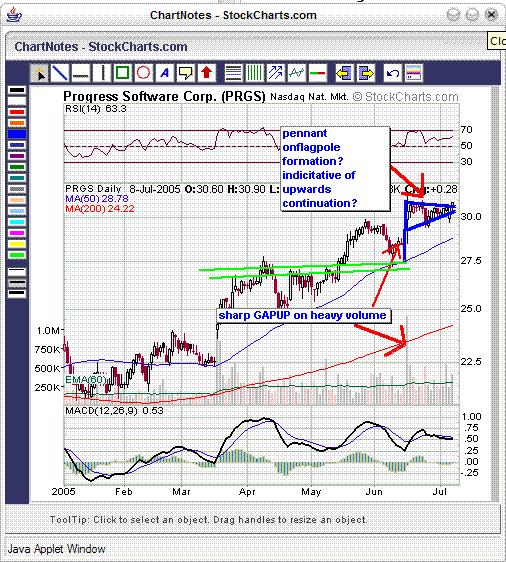Click the PRGS Daily 8-Jul-2005 label

tap(123, 189)
